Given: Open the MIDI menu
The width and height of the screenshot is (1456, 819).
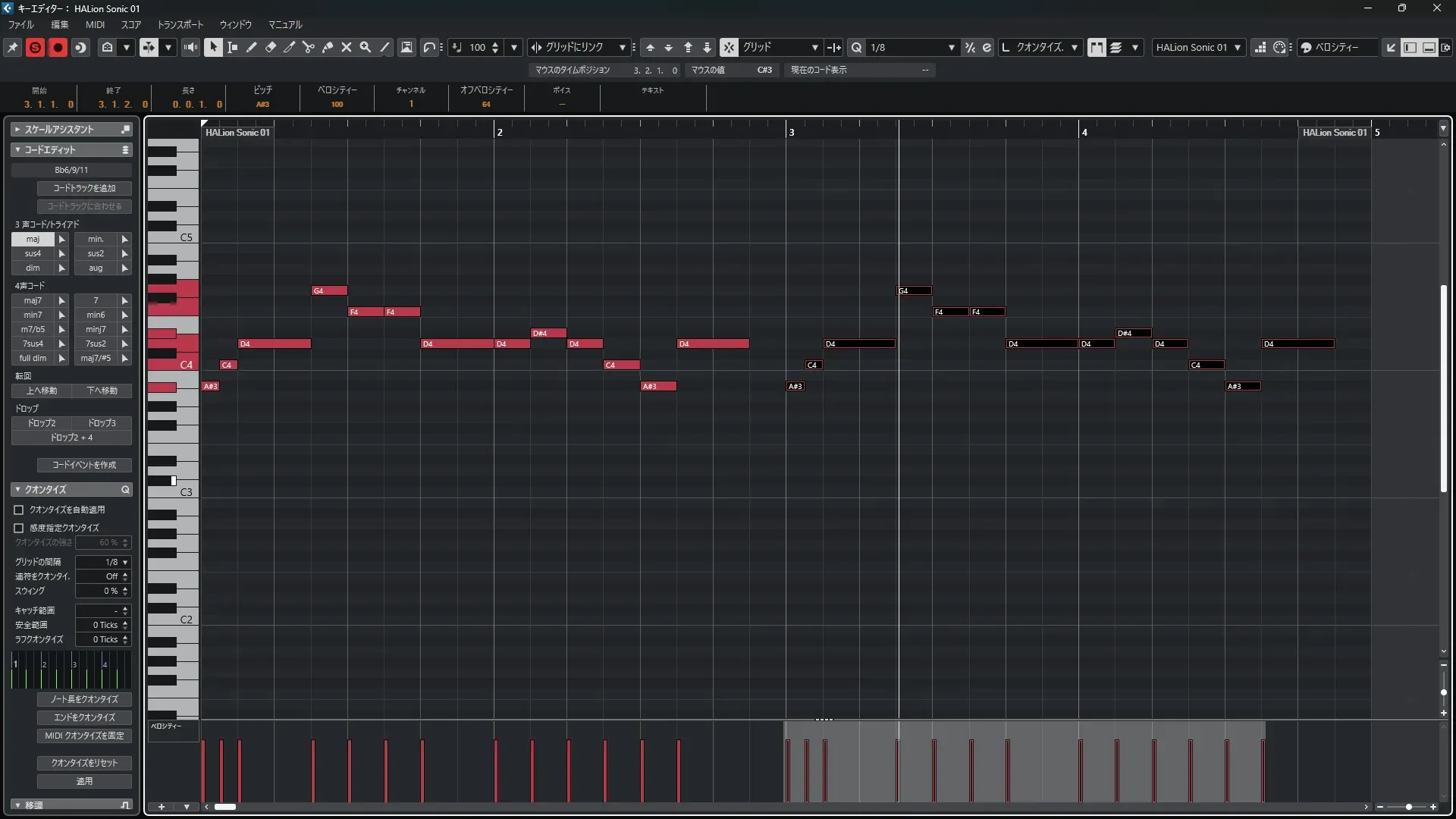Looking at the screenshot, I should click(95, 24).
